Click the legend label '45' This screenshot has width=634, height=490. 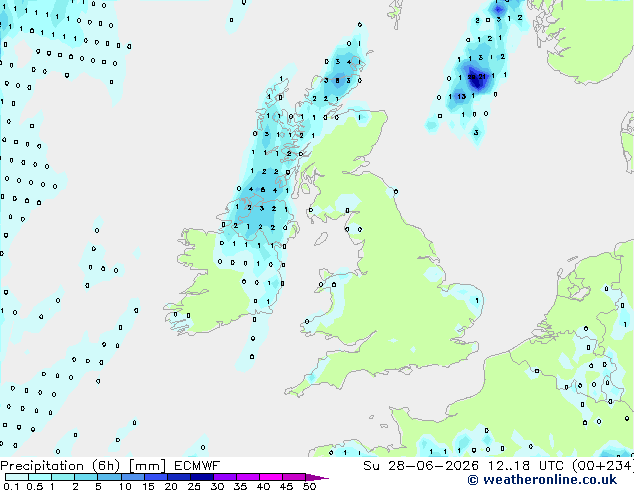[286, 486]
